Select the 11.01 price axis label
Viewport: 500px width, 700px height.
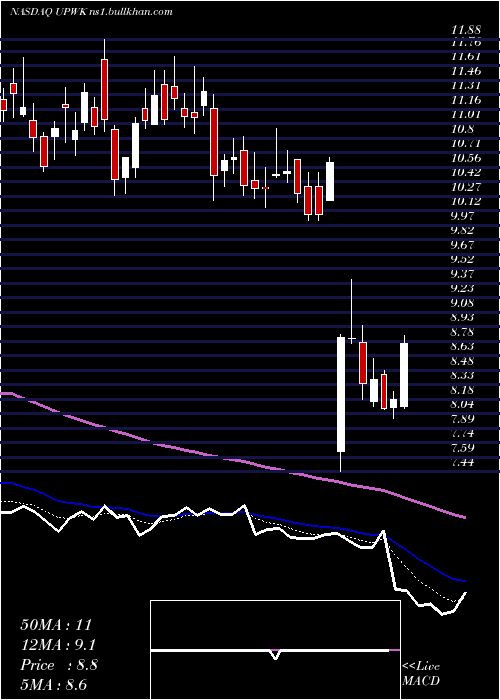pos(466,114)
